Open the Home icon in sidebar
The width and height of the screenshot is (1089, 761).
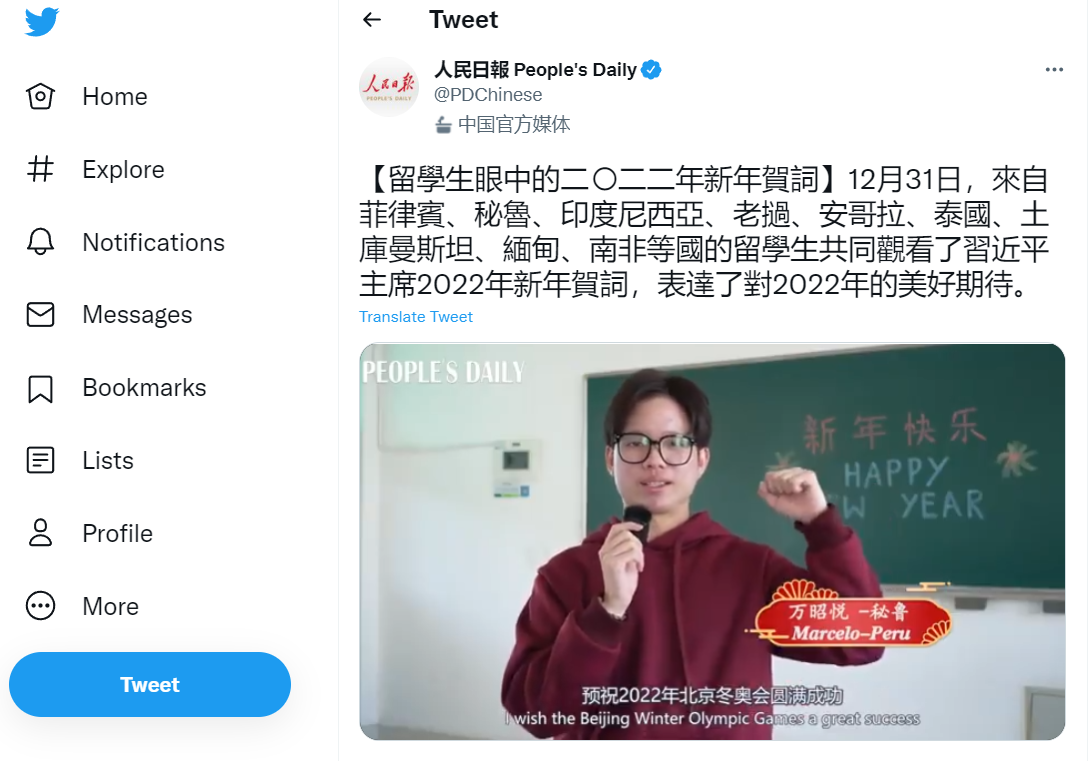pyautogui.click(x=40, y=97)
